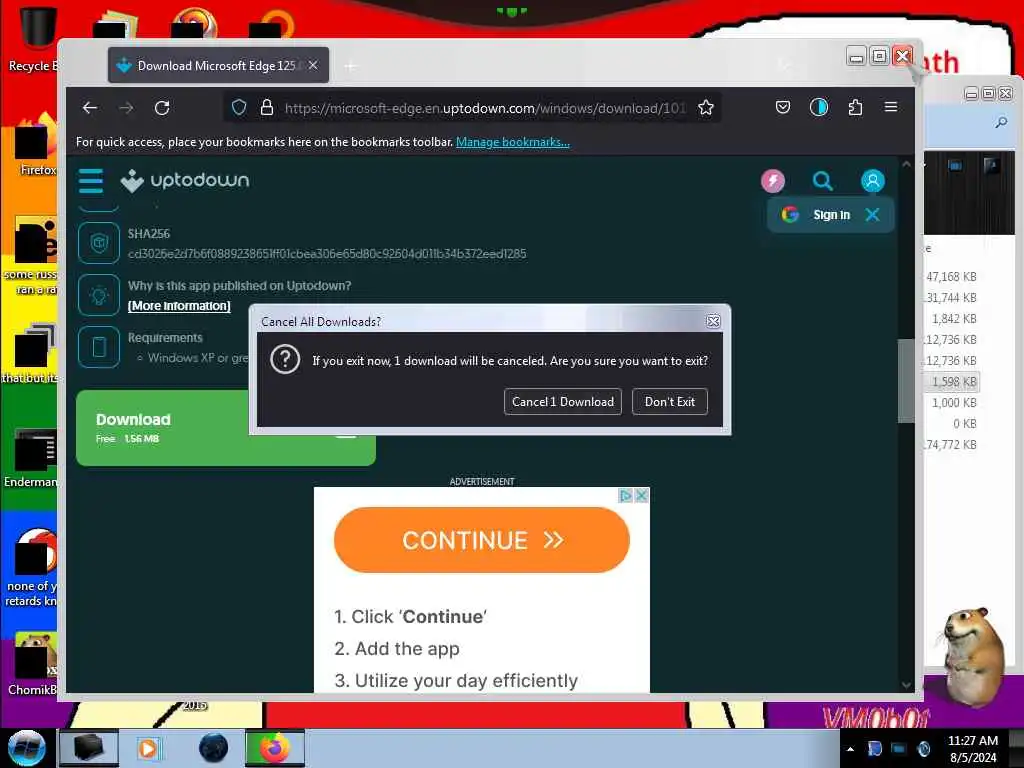Click the Uptodown logo

(x=185, y=180)
